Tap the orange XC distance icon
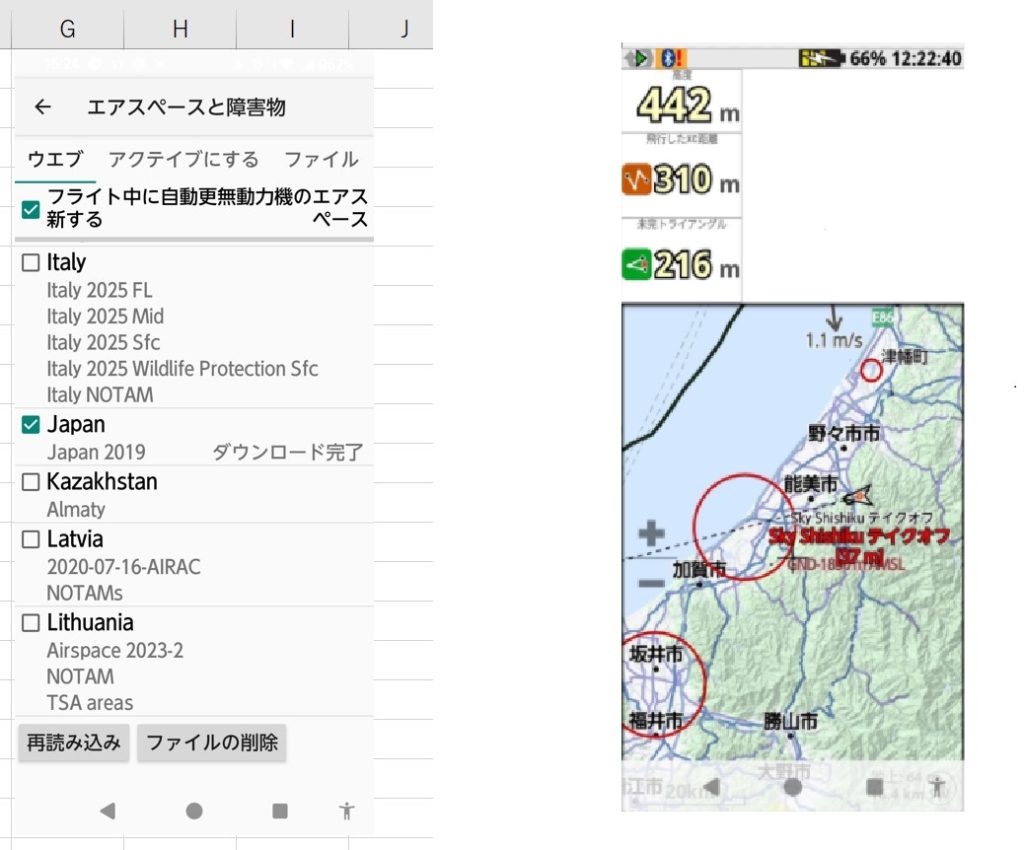This screenshot has height=850, width=1024. coord(637,181)
